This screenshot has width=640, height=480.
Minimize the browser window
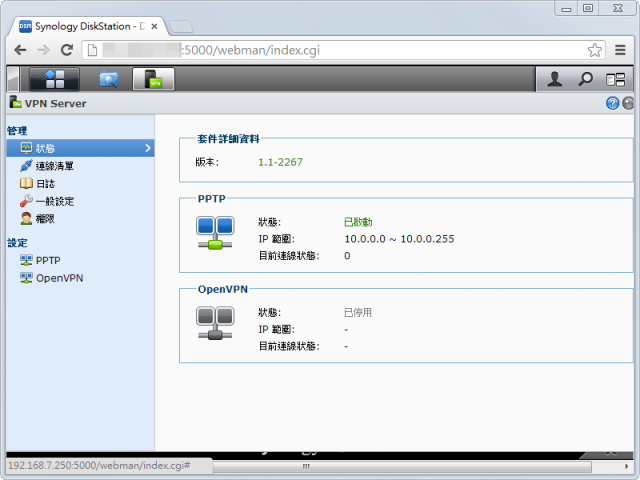coord(566,9)
